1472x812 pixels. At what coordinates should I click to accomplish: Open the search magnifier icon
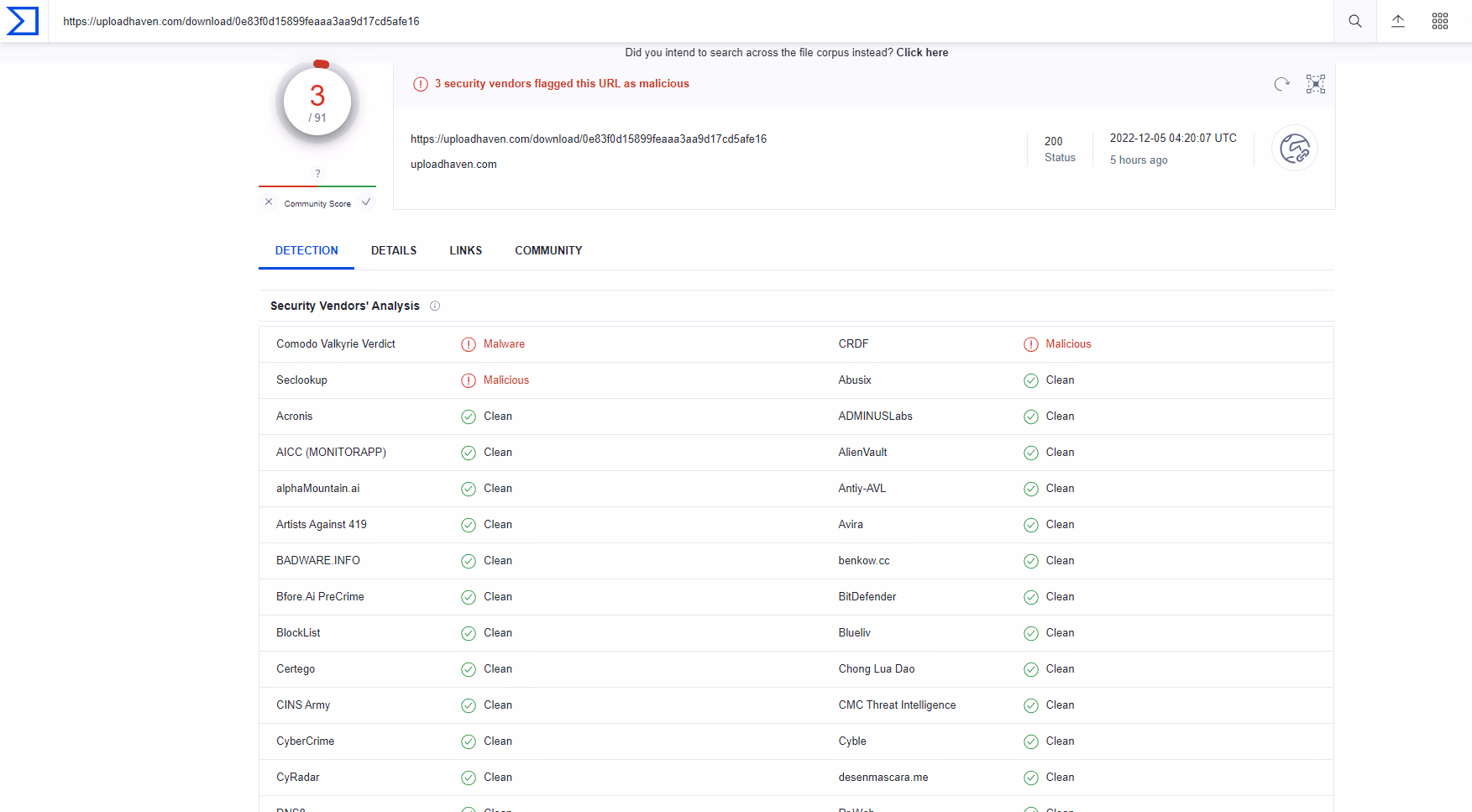pos(1355,21)
